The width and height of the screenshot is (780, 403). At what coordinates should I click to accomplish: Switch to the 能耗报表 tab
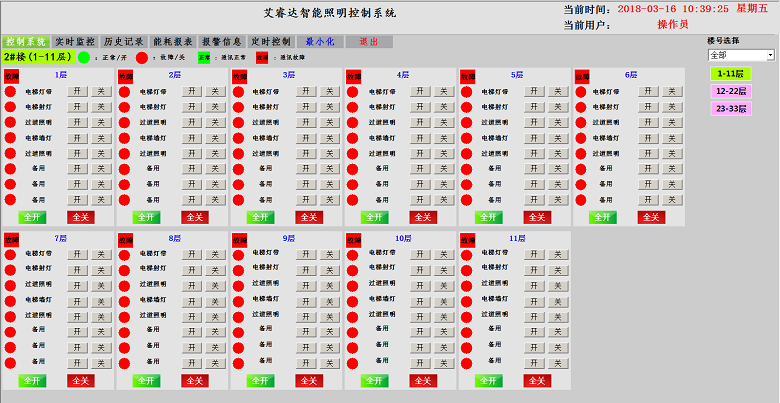pos(173,42)
